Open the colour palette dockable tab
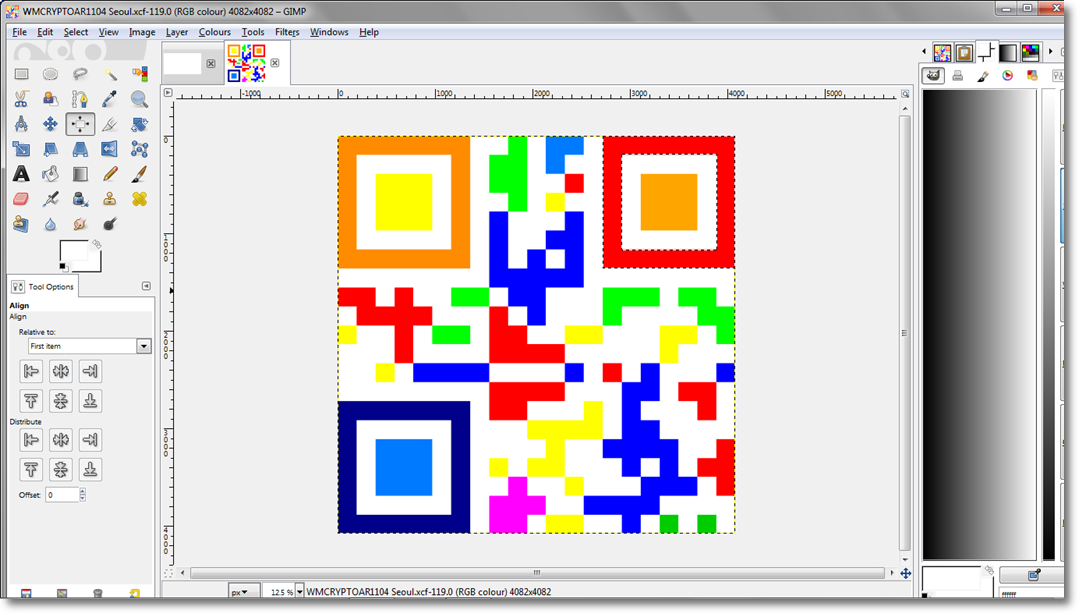Image resolution: width=1080 pixels, height=615 pixels. click(x=1030, y=52)
